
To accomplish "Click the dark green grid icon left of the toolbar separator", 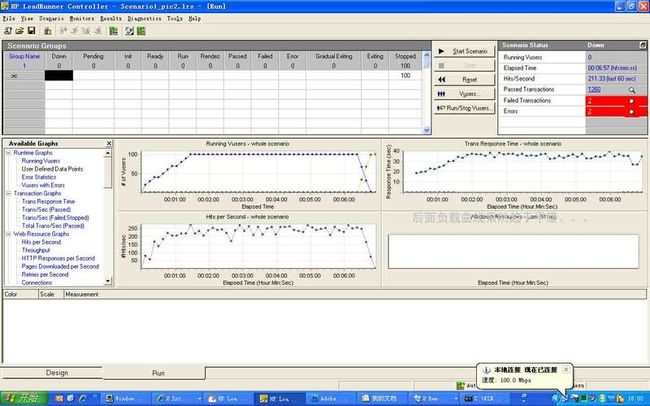I will pos(113,31).
